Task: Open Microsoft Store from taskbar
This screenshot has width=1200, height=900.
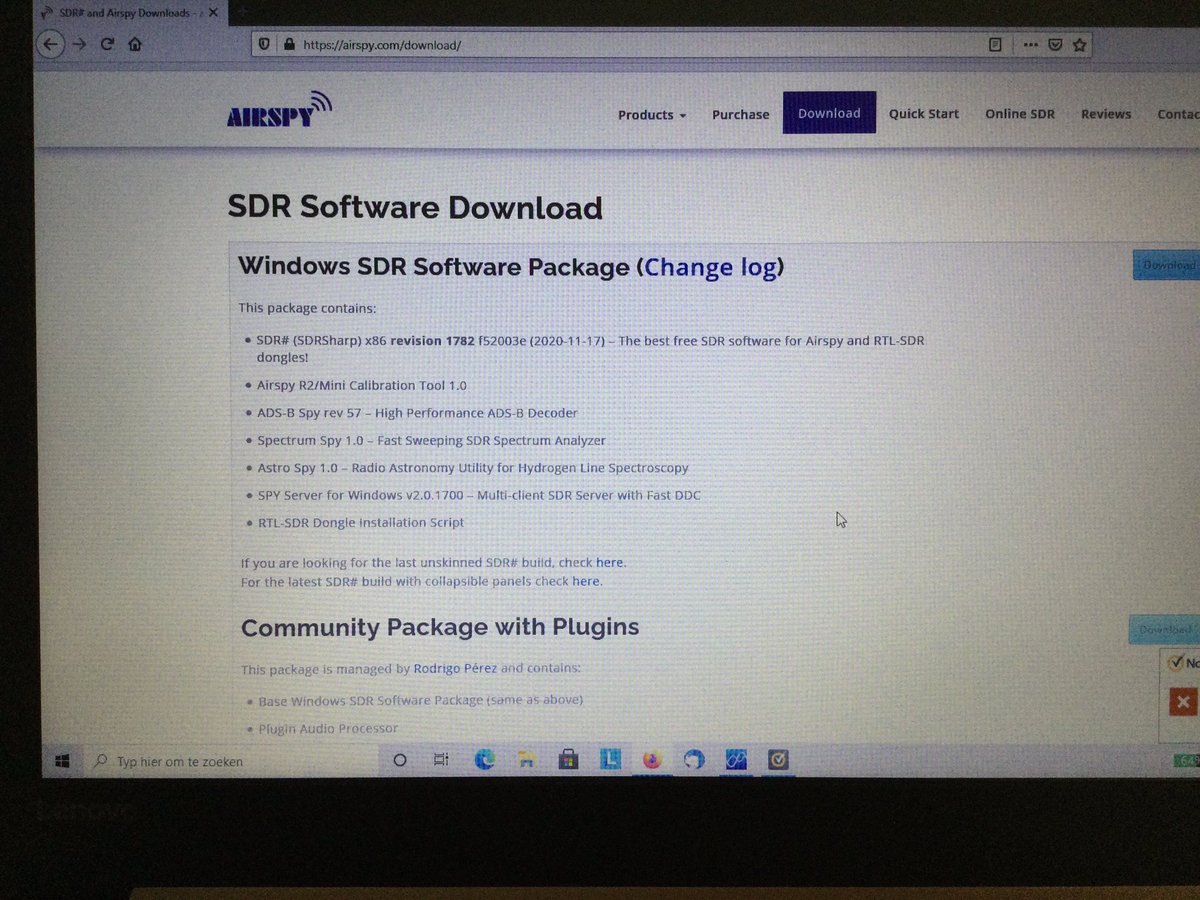Action: click(568, 761)
